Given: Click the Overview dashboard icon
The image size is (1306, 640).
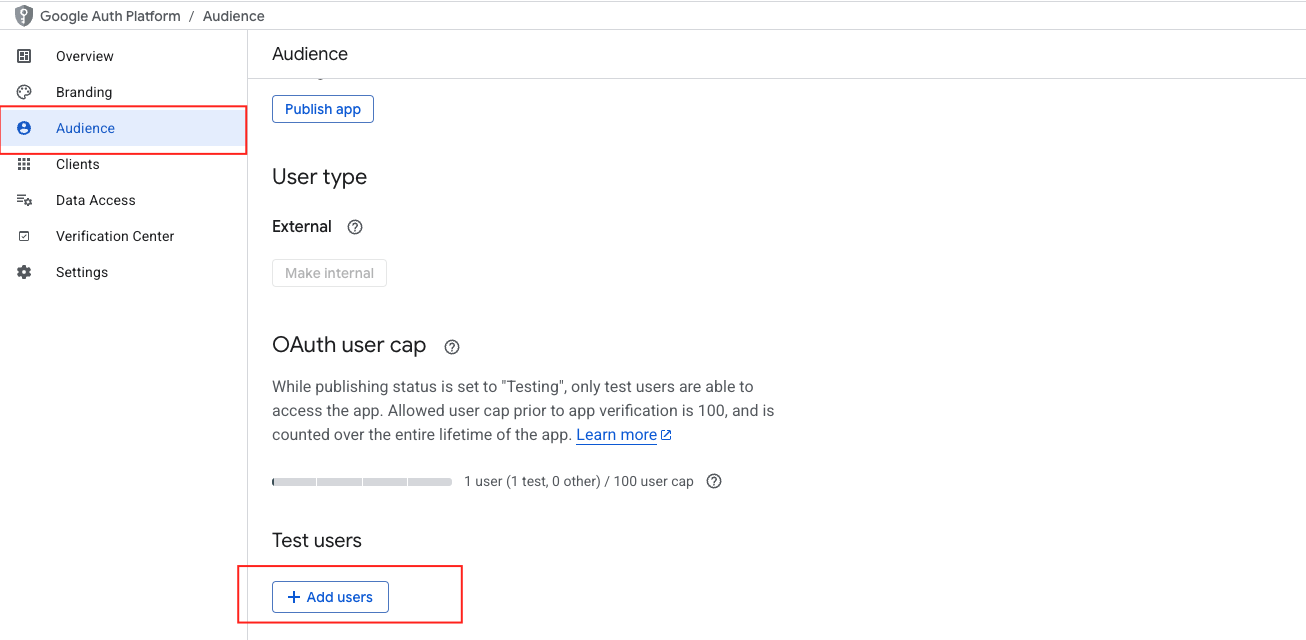Looking at the screenshot, I should (x=24, y=56).
